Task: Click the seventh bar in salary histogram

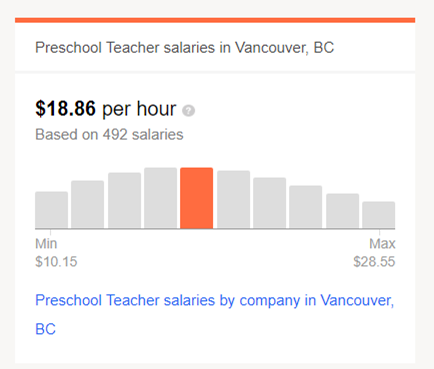Action: pos(270,203)
